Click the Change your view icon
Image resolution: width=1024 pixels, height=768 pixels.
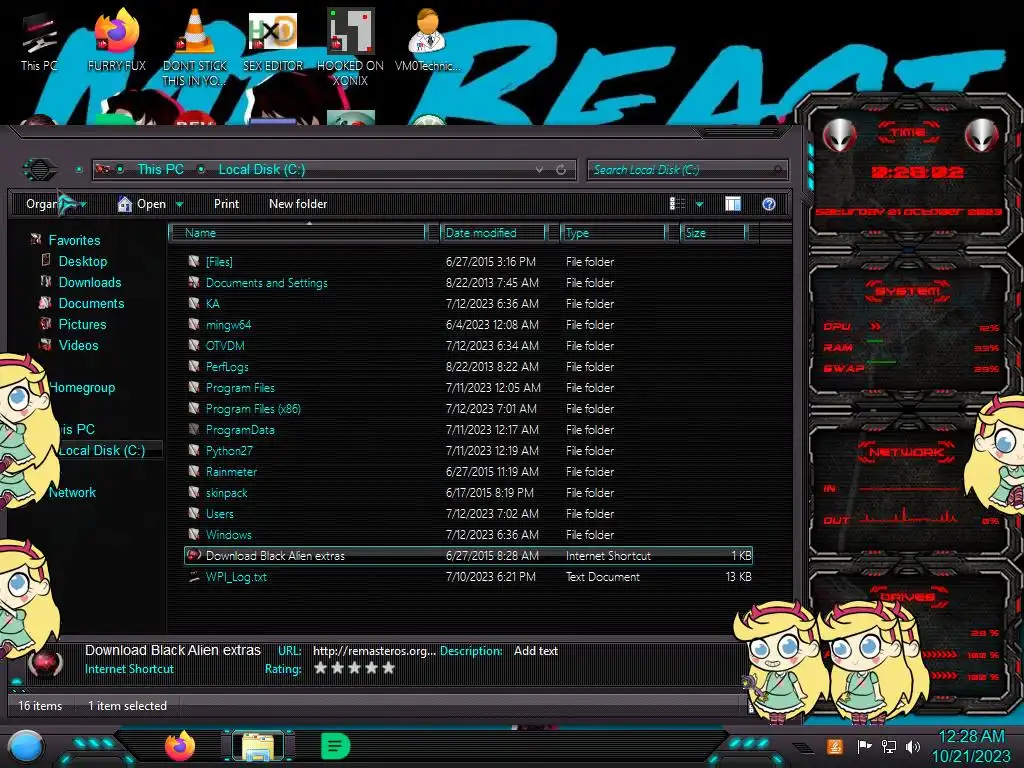click(x=677, y=204)
